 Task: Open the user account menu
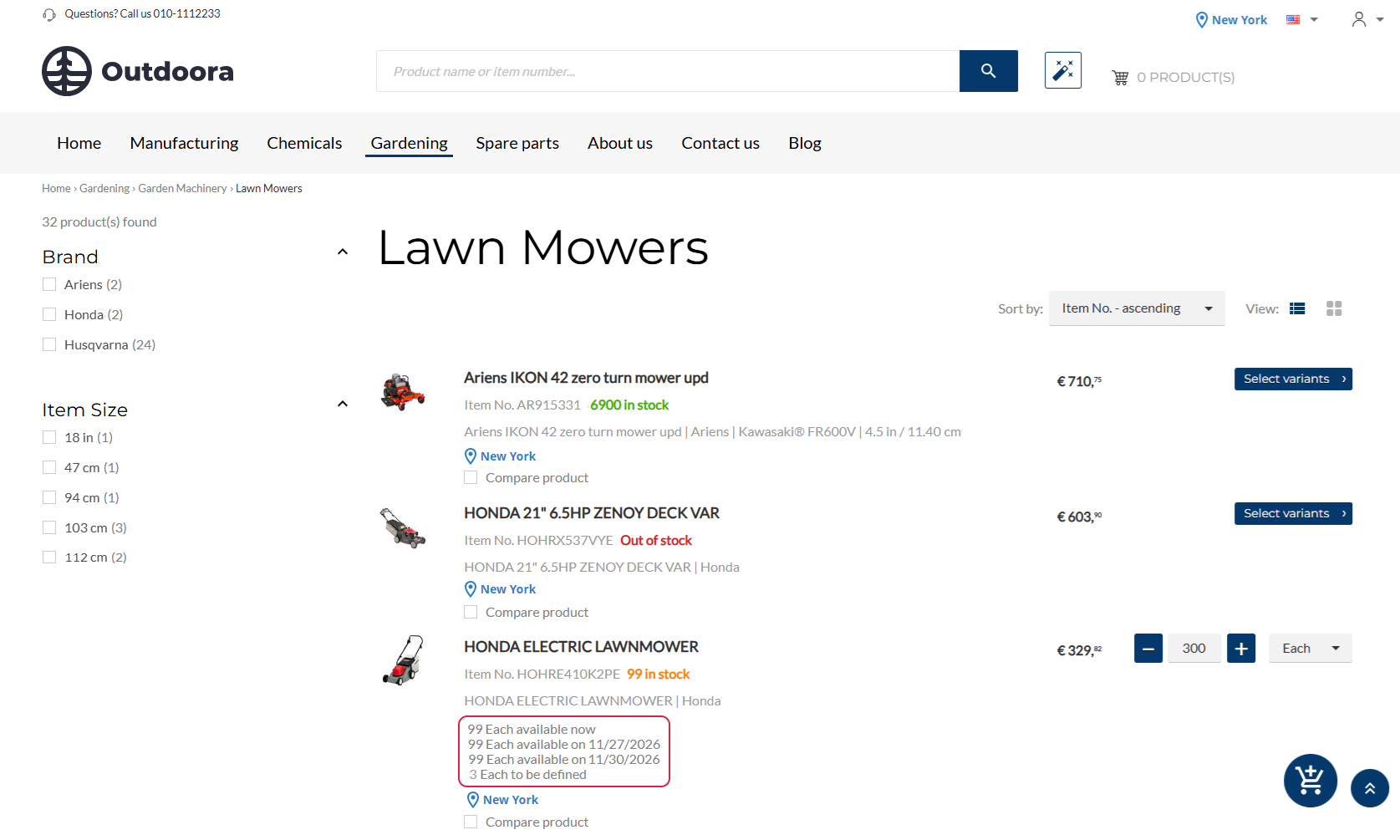[1367, 19]
